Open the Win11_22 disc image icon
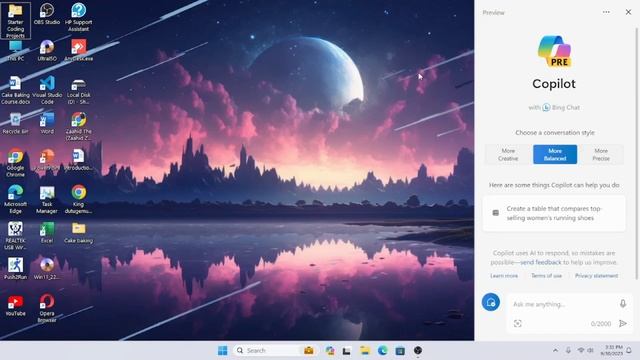The width and height of the screenshot is (640, 360). (47, 269)
